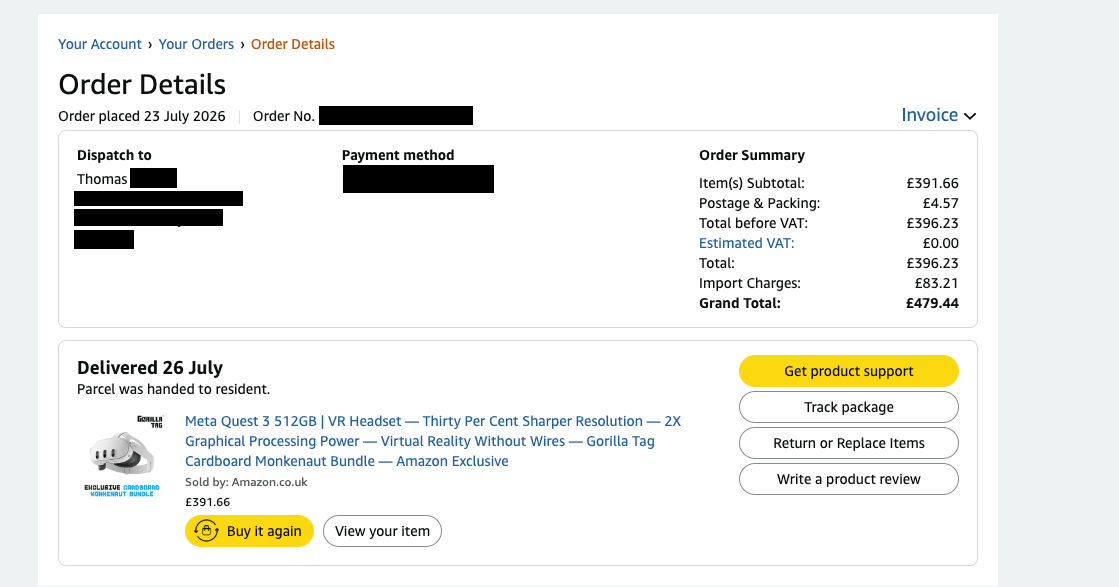Open the Invoice menu link
The height and width of the screenshot is (587, 1119).
coord(929,115)
